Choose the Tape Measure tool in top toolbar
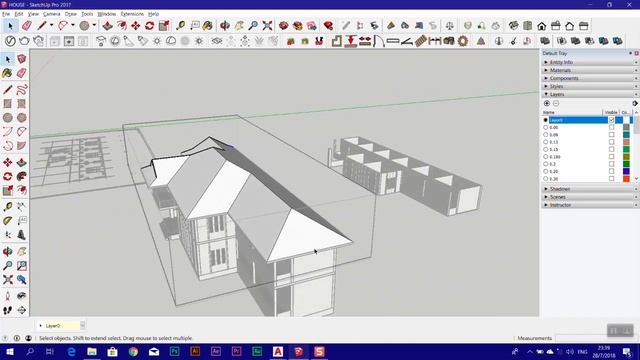Image resolution: width=640 pixels, height=360 pixels. 180,26
